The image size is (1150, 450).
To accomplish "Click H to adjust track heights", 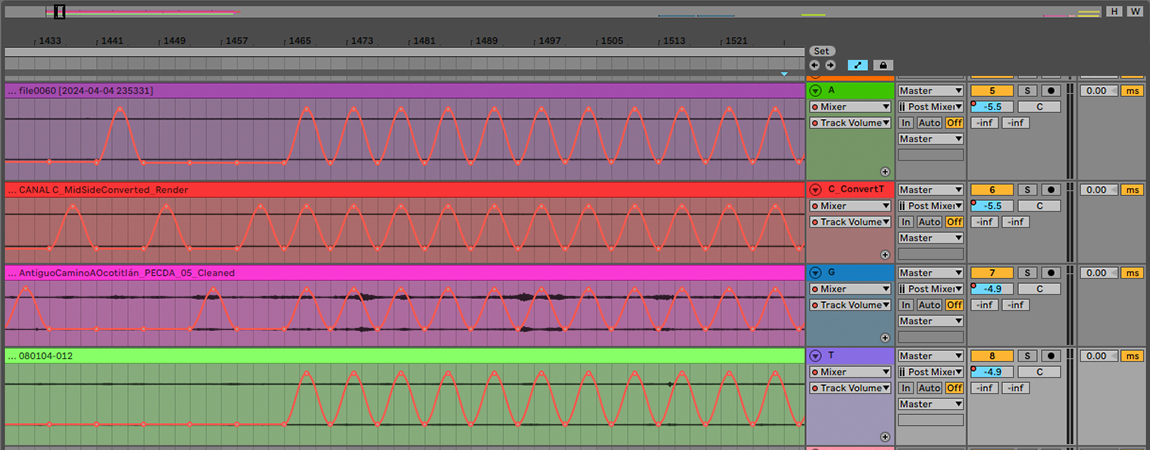I will click(1114, 12).
